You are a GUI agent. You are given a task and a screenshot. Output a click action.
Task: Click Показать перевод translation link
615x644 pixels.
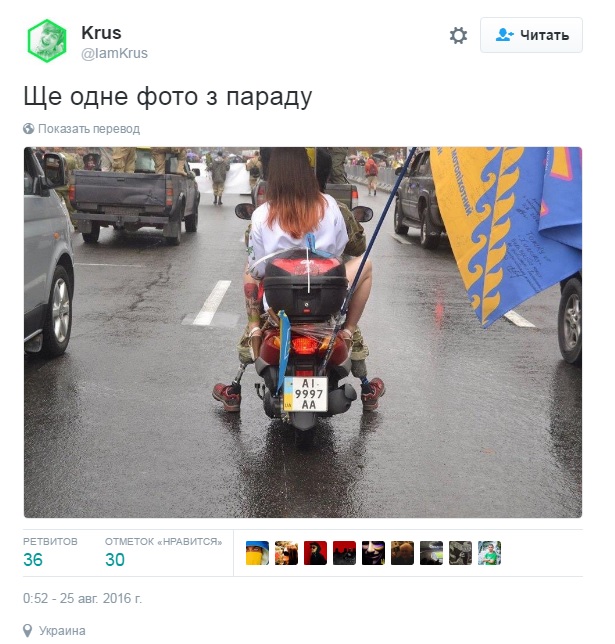point(89,129)
